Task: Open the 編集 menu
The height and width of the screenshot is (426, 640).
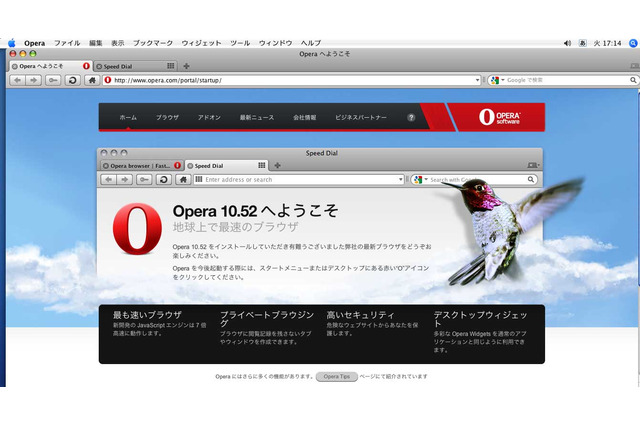Action: click(x=96, y=43)
